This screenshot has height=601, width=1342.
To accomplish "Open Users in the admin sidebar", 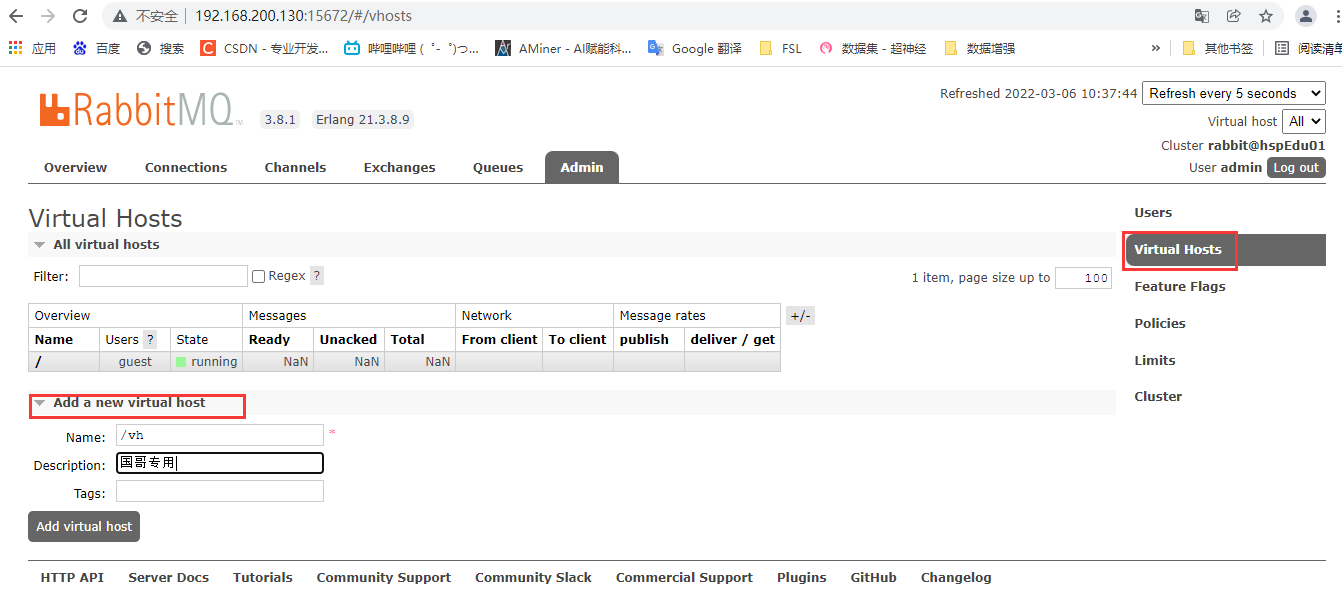I will coord(1153,212).
